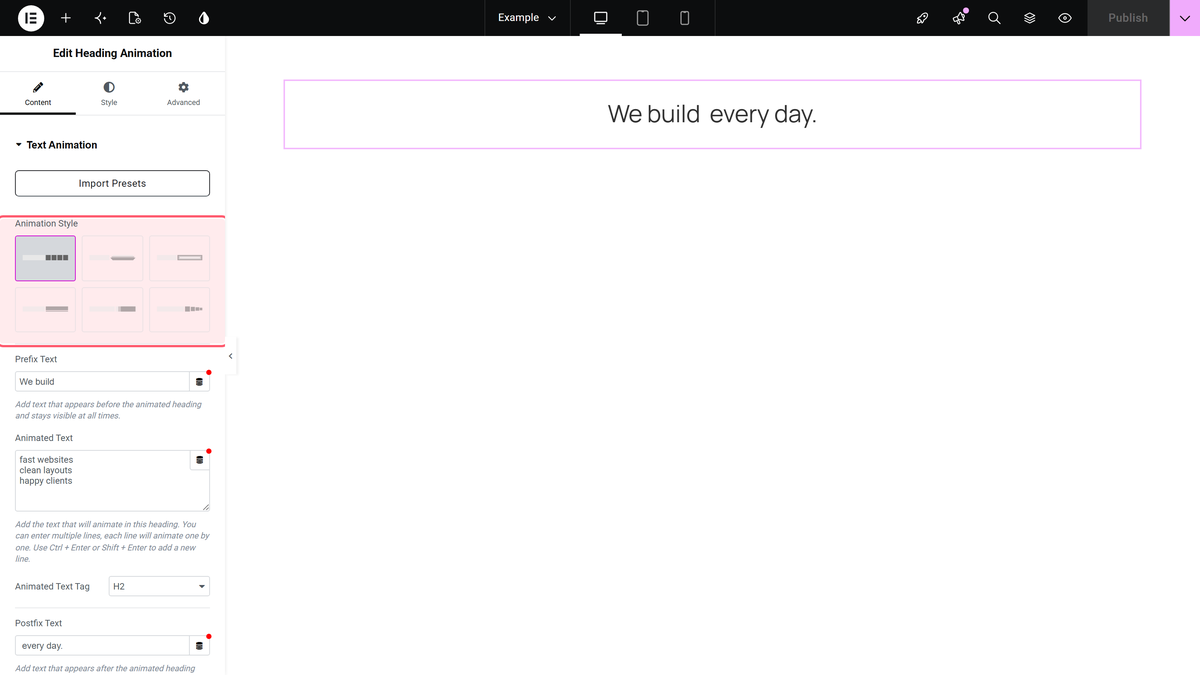Switch to the Style tab
Viewport: 1200px width, 675px height.
pos(109,94)
